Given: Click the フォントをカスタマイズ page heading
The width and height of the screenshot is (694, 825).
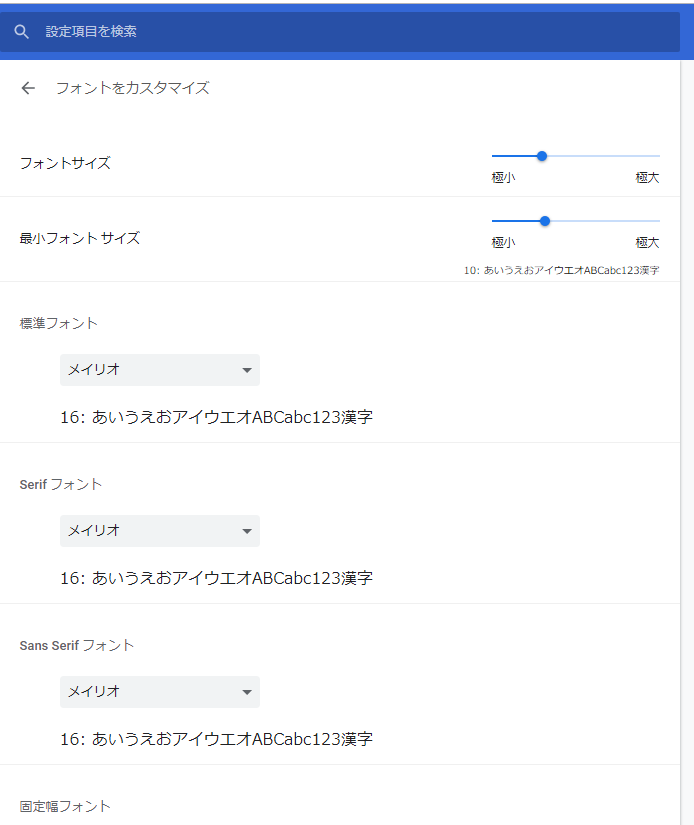Looking at the screenshot, I should coord(132,88).
